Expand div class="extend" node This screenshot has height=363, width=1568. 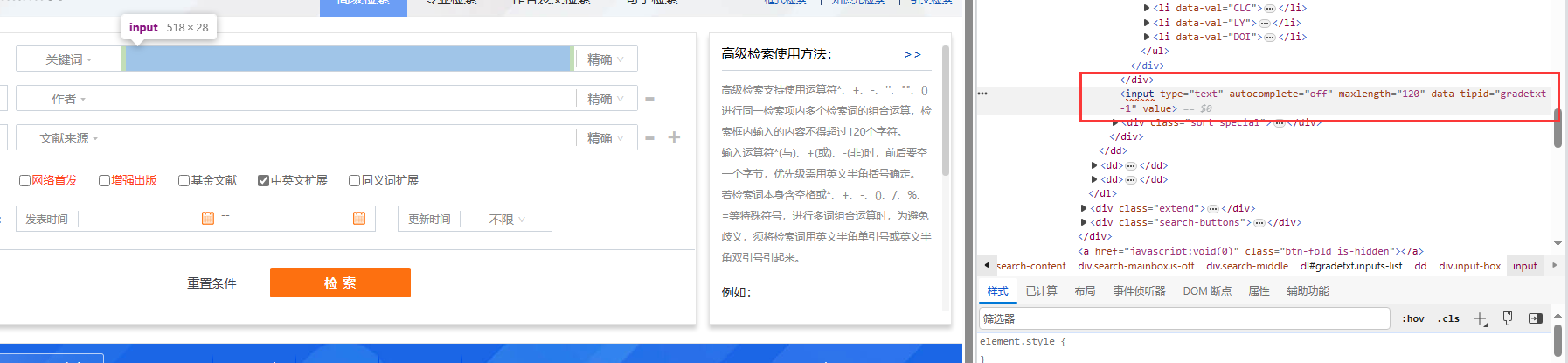(x=1084, y=208)
